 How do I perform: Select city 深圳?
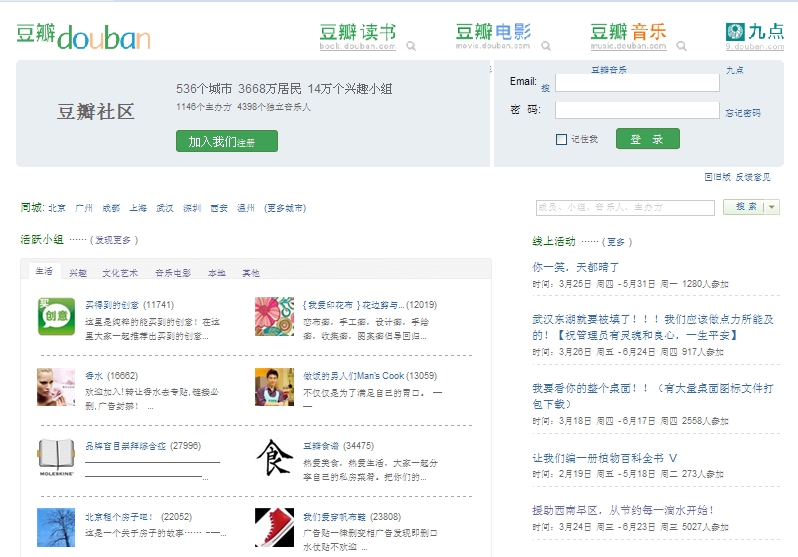[x=192, y=208]
